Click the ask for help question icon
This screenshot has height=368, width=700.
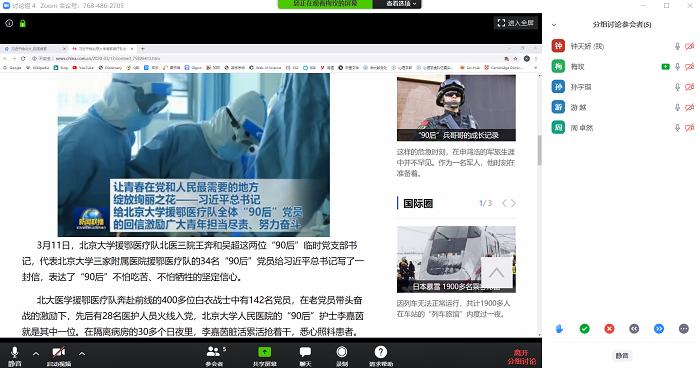(x=381, y=352)
